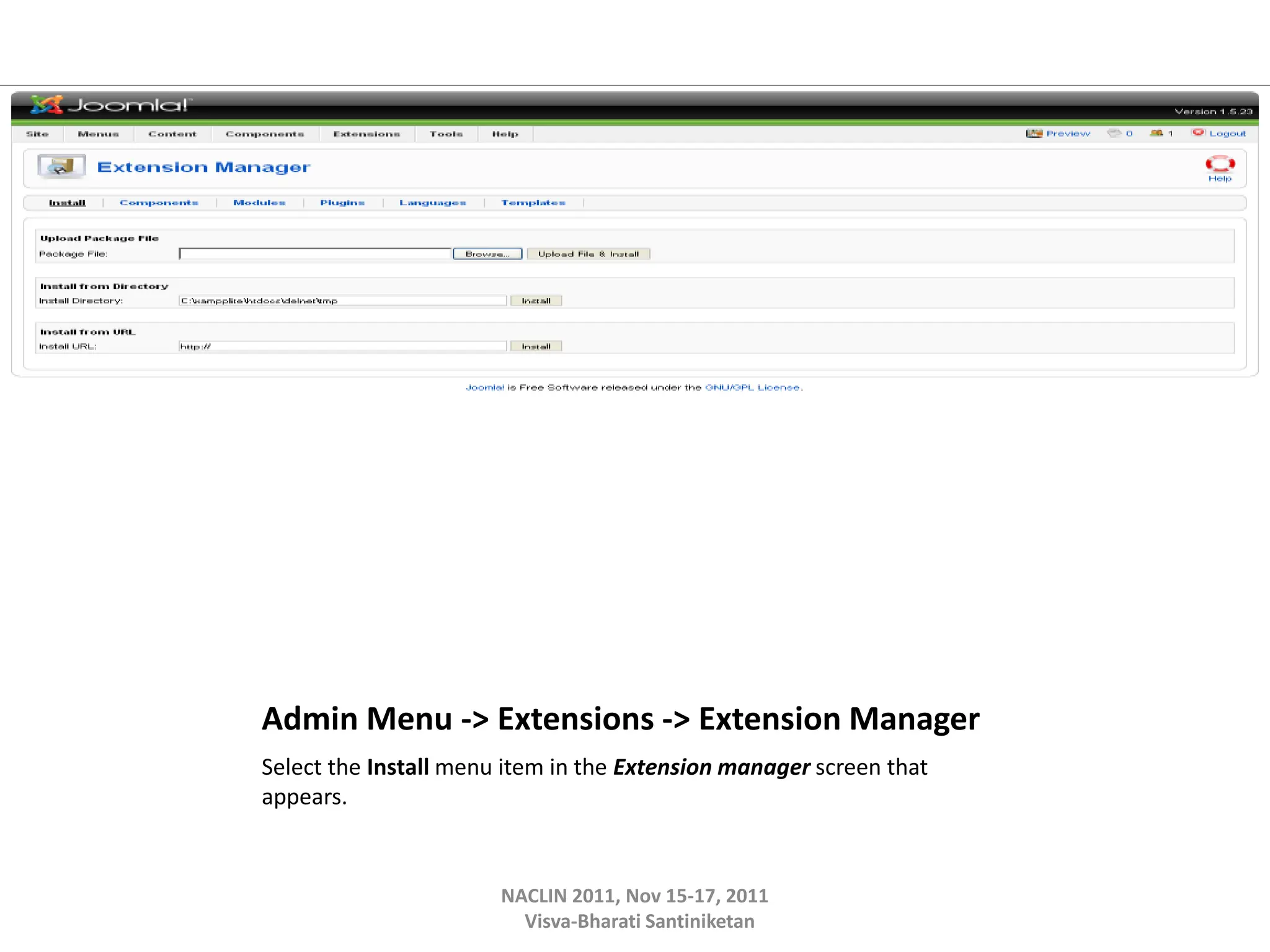Open the red lifebuoy Help icon
1270x952 pixels.
tap(1220, 164)
